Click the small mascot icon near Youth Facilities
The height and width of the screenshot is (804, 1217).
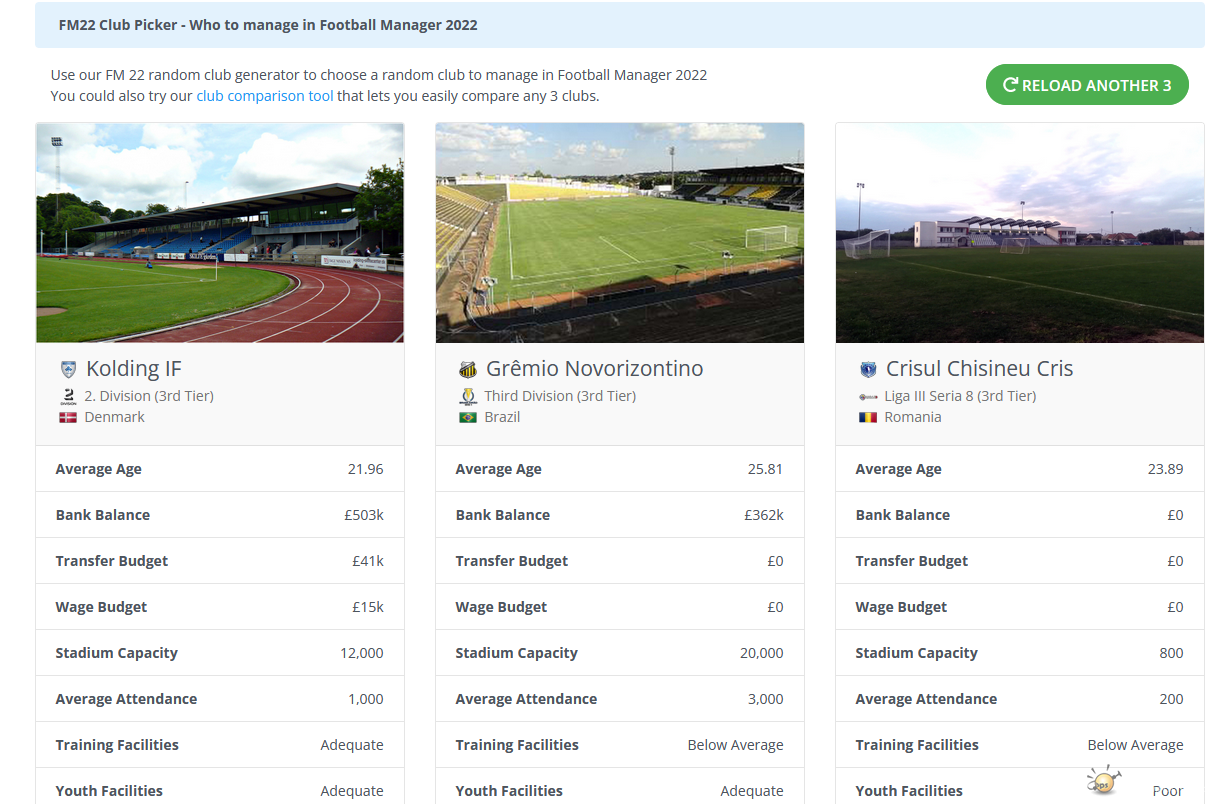click(1104, 780)
